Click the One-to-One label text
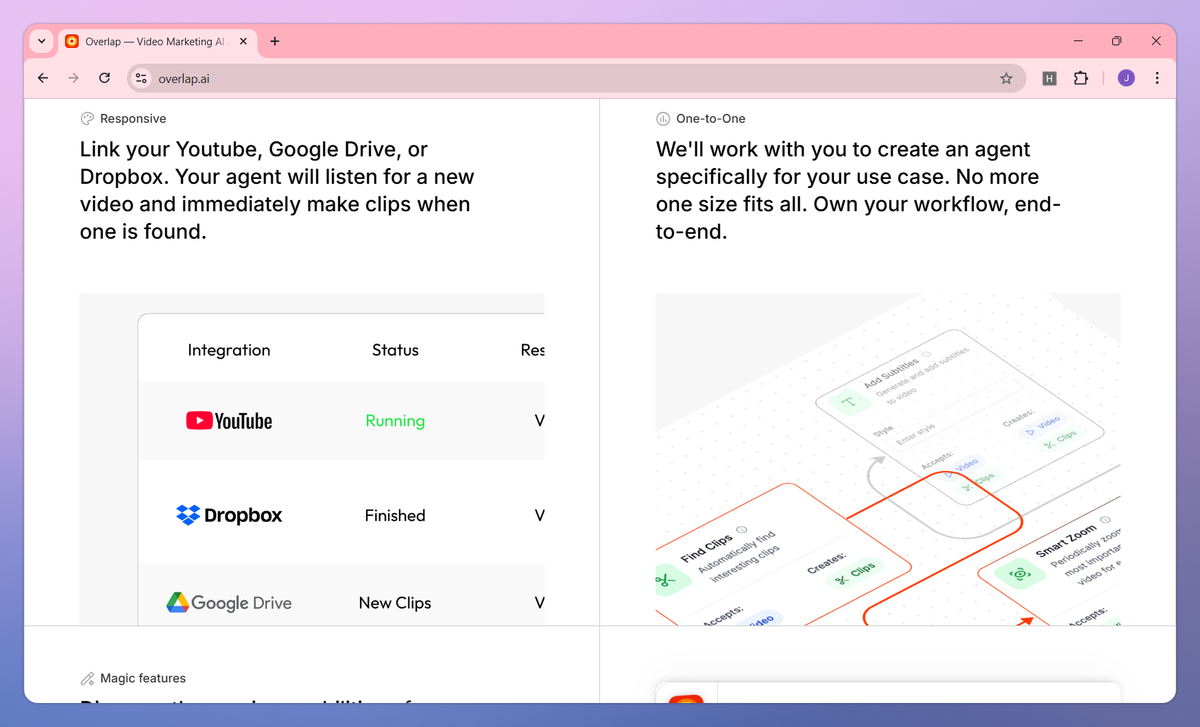 pos(711,118)
